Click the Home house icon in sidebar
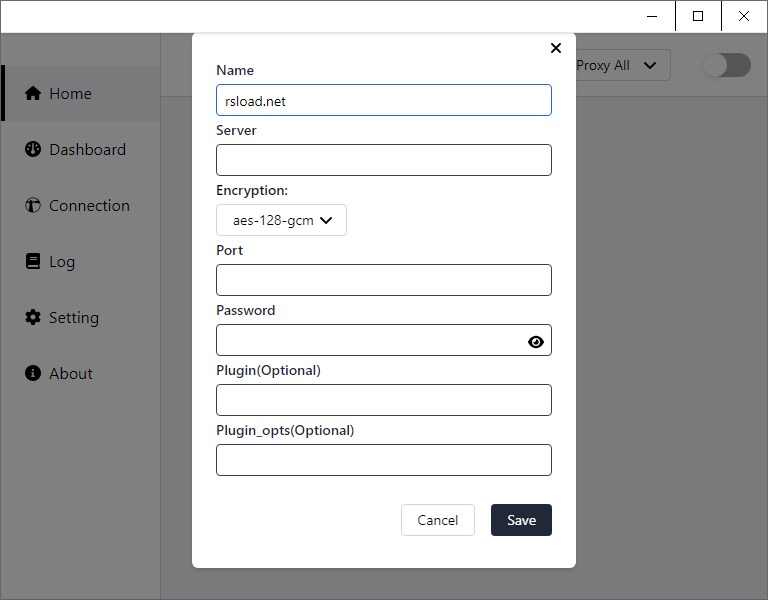Viewport: 768px width, 600px height. (x=33, y=93)
